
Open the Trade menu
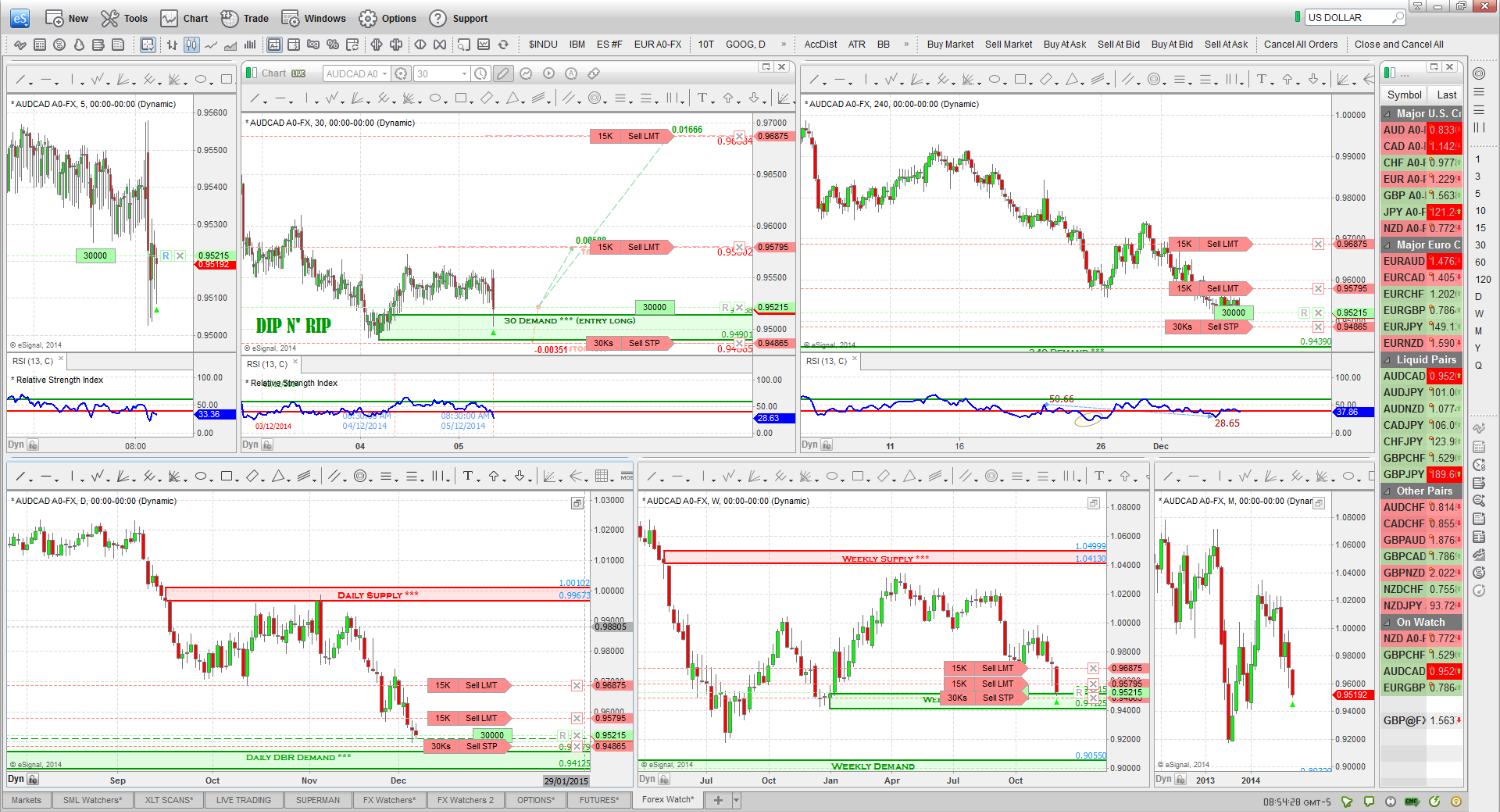click(244, 18)
